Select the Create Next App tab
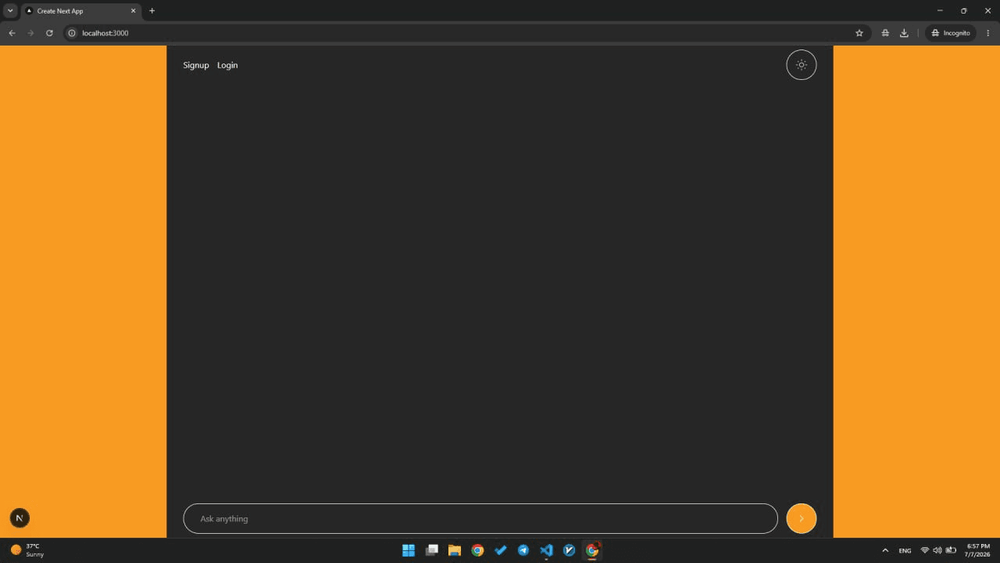Viewport: 1000px width, 563px height. click(80, 11)
